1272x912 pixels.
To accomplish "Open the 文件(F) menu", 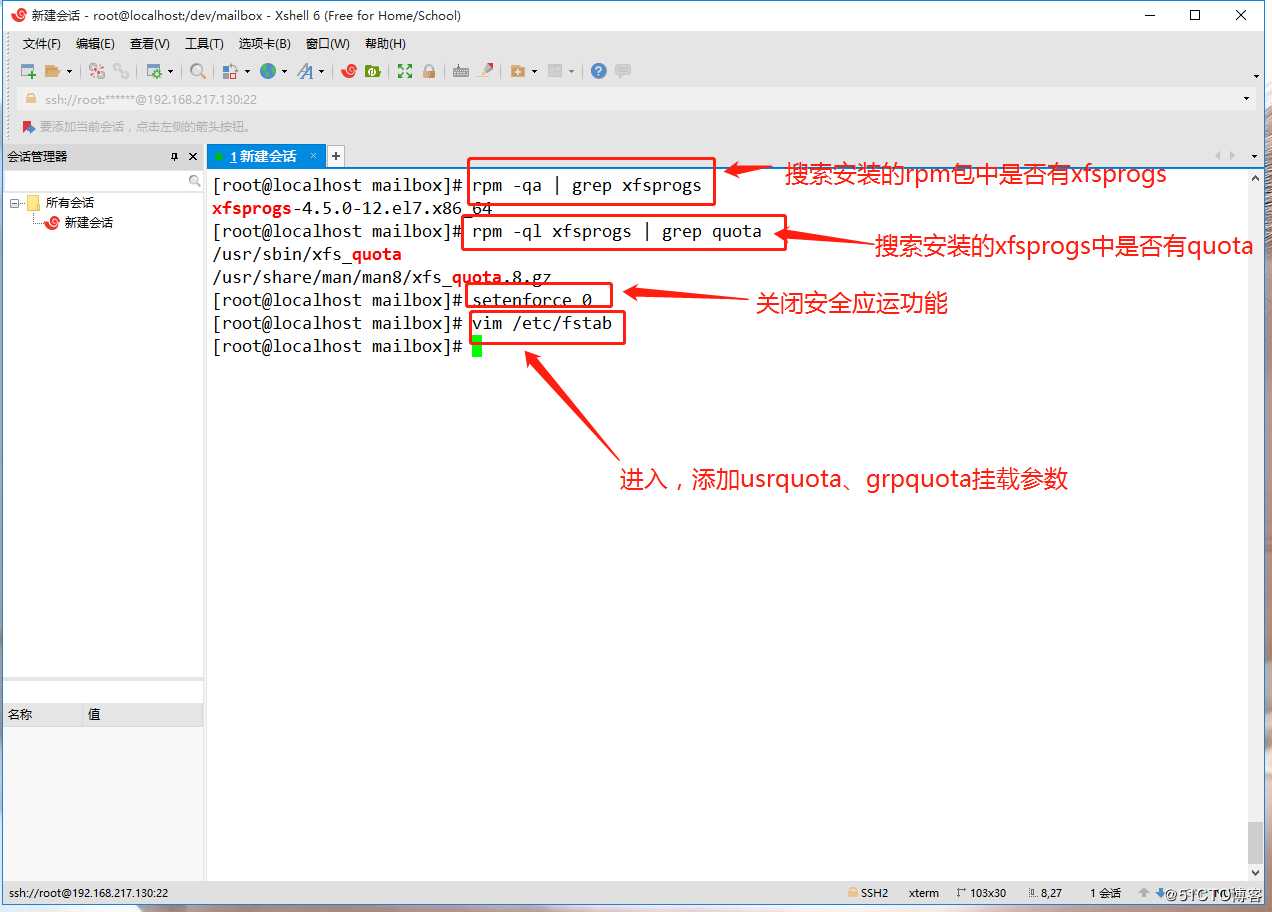I will point(40,43).
